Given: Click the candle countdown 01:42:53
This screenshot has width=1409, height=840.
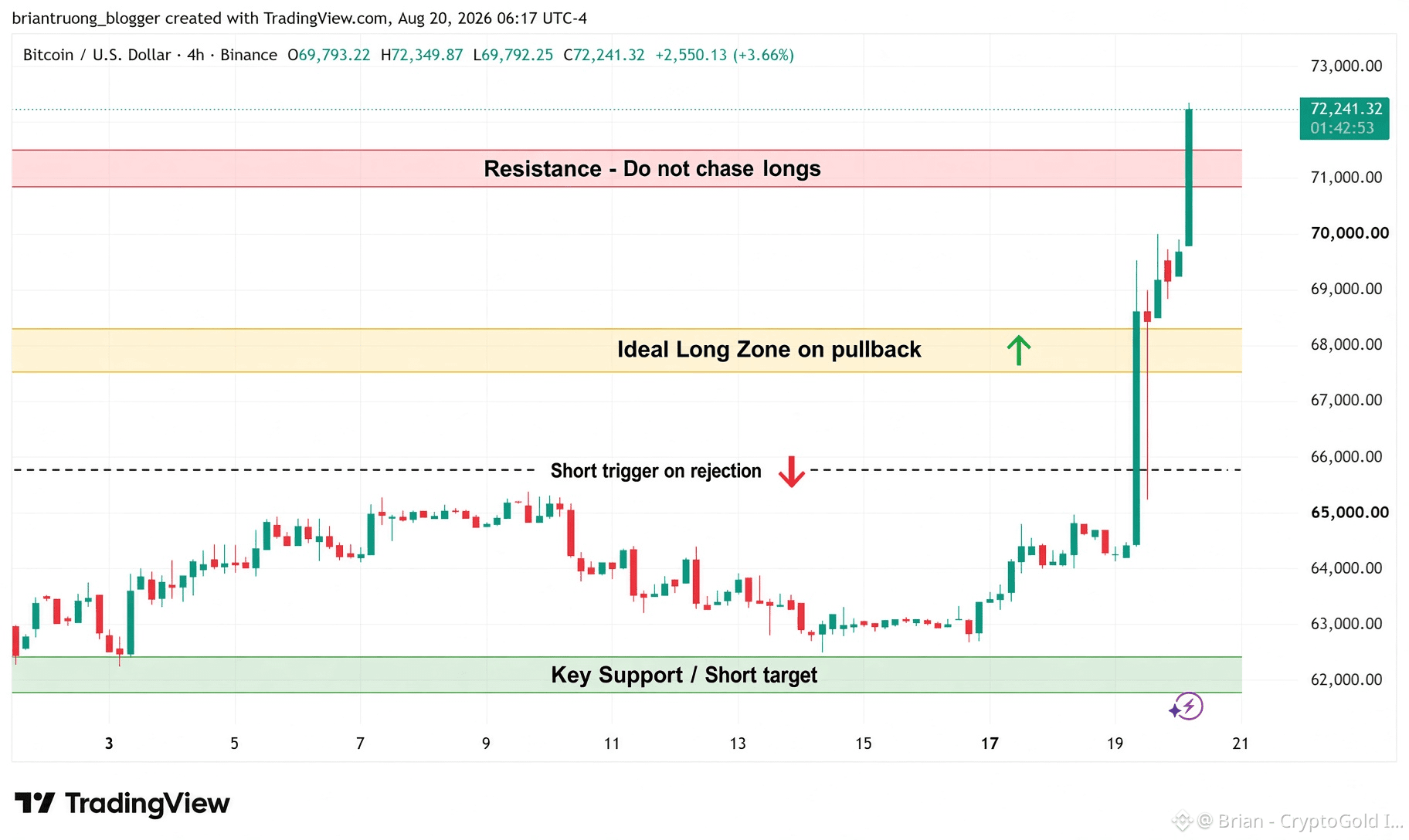Looking at the screenshot, I should [x=1342, y=128].
